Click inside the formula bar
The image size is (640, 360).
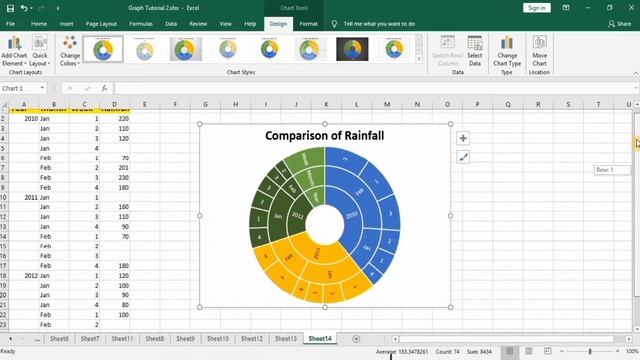point(373,88)
